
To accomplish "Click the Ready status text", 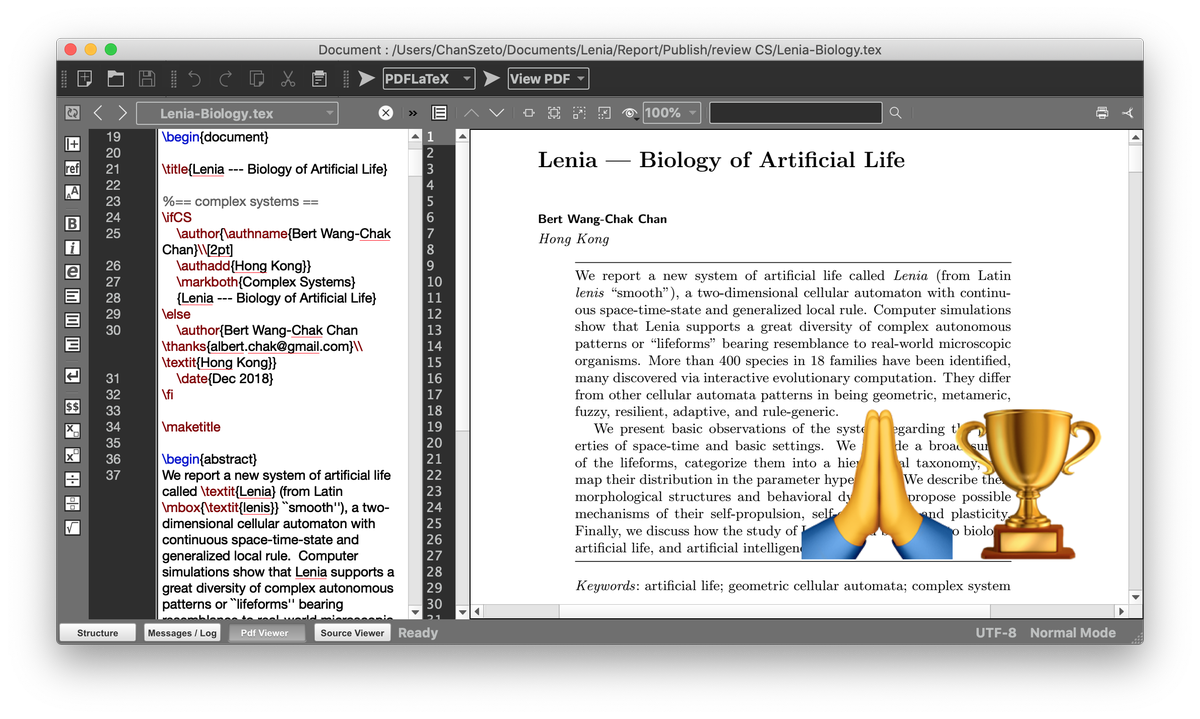I will tap(418, 633).
